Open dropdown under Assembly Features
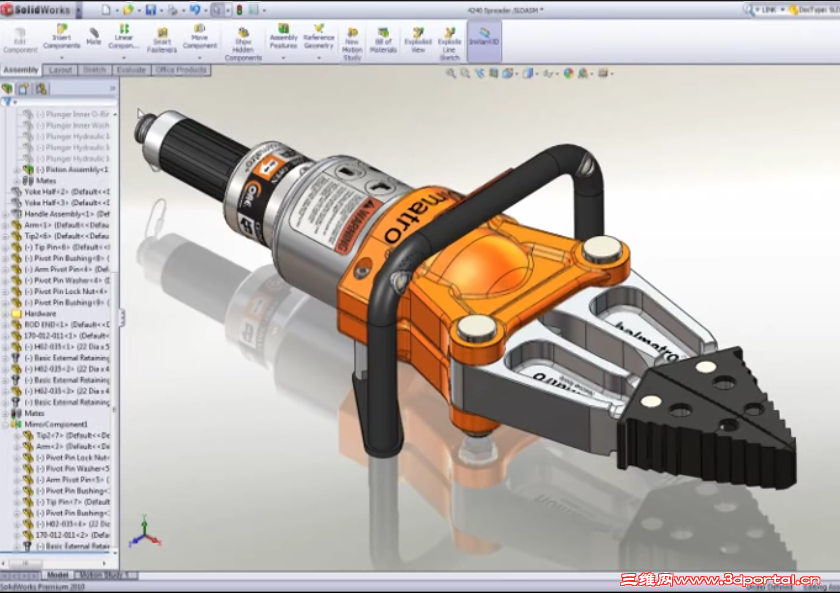 coord(283,57)
